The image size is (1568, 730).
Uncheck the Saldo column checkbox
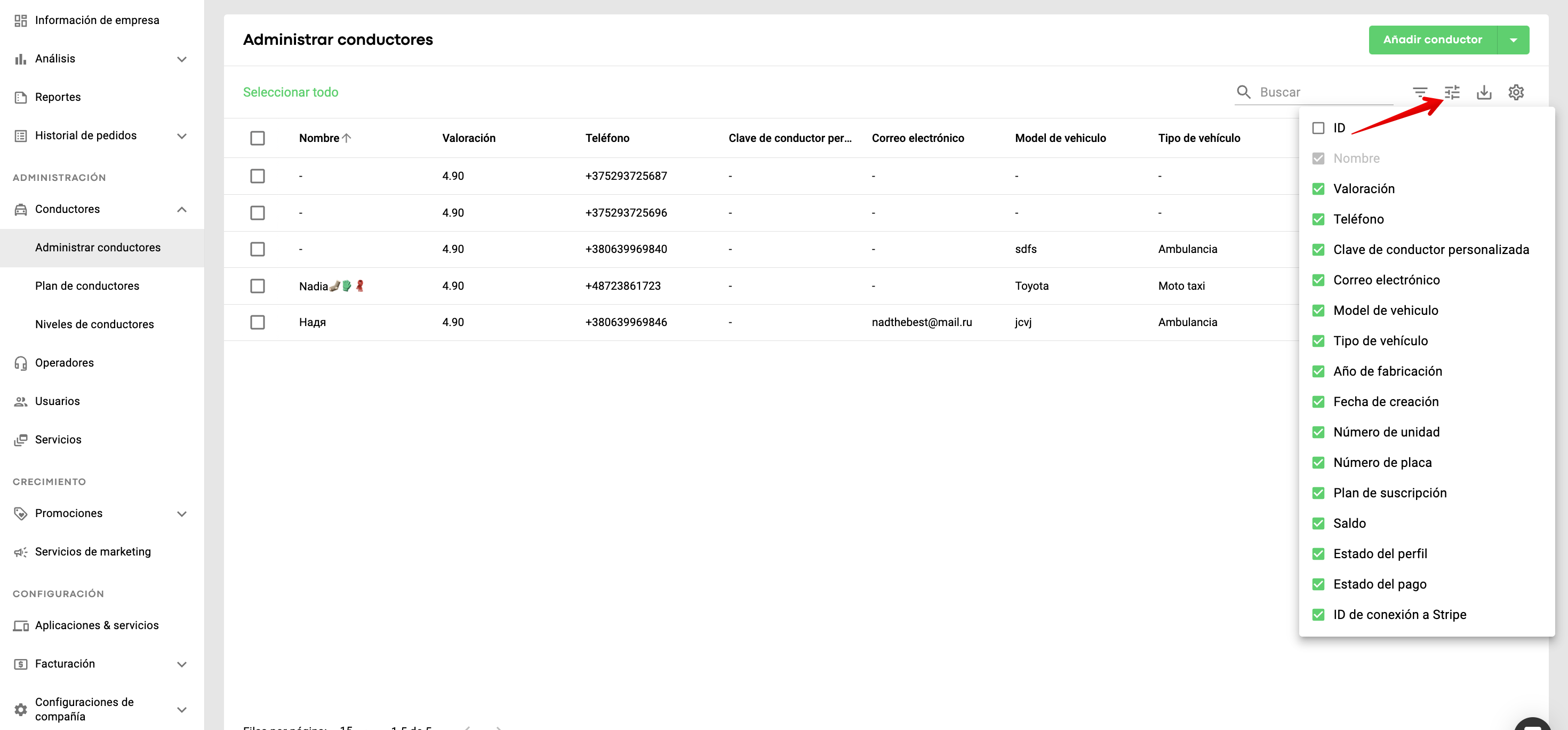[1318, 523]
